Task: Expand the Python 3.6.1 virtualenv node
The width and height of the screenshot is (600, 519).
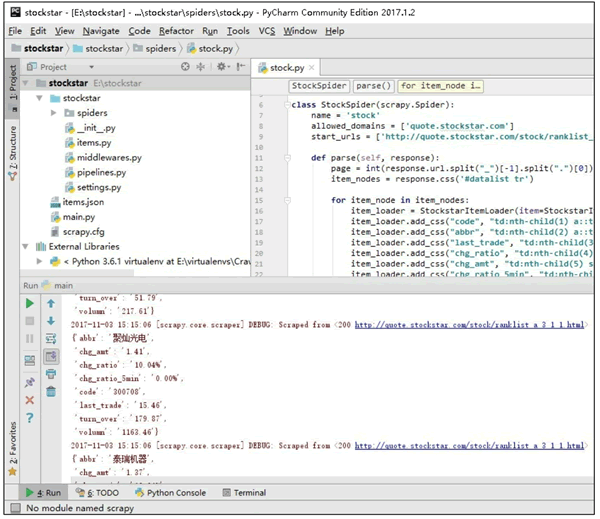Action: [39, 261]
